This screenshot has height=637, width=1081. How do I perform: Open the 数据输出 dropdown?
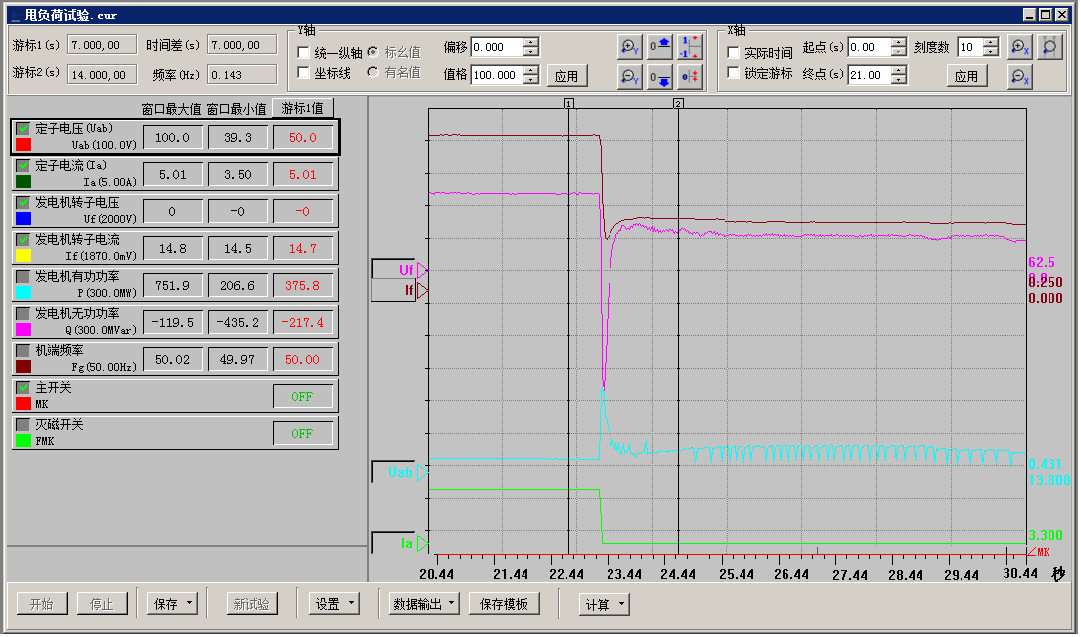(425, 604)
